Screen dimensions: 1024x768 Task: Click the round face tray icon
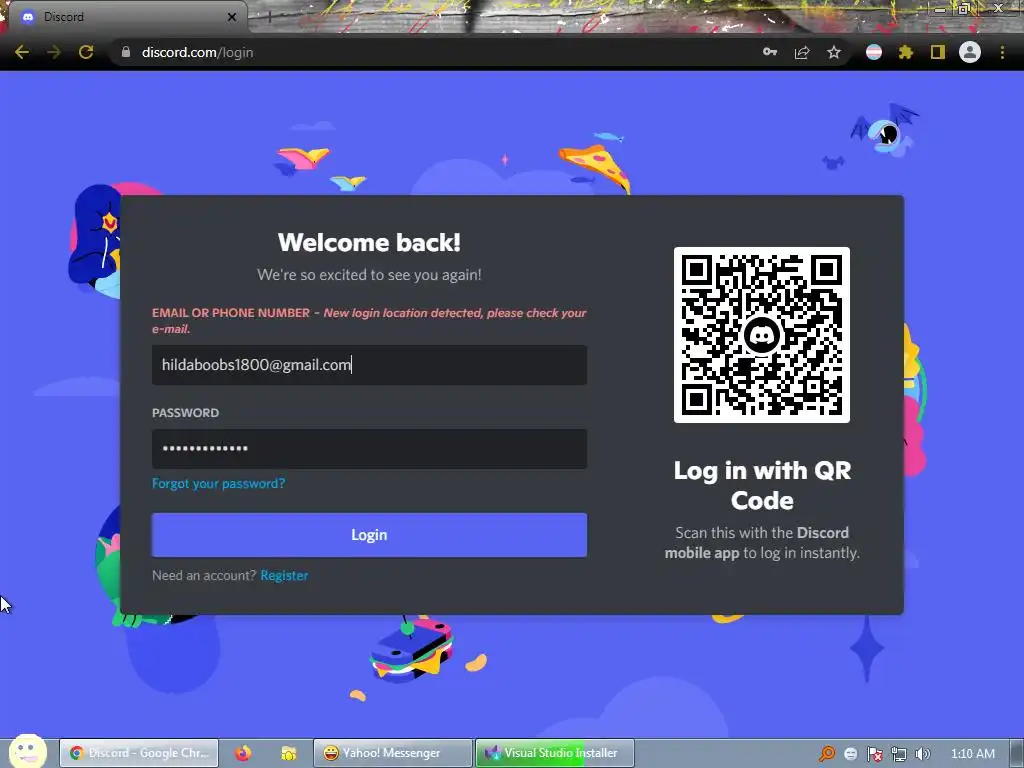point(850,754)
